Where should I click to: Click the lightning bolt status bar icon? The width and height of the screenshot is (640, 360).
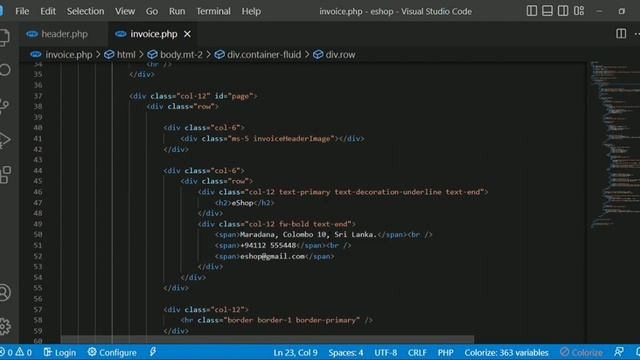(153, 352)
